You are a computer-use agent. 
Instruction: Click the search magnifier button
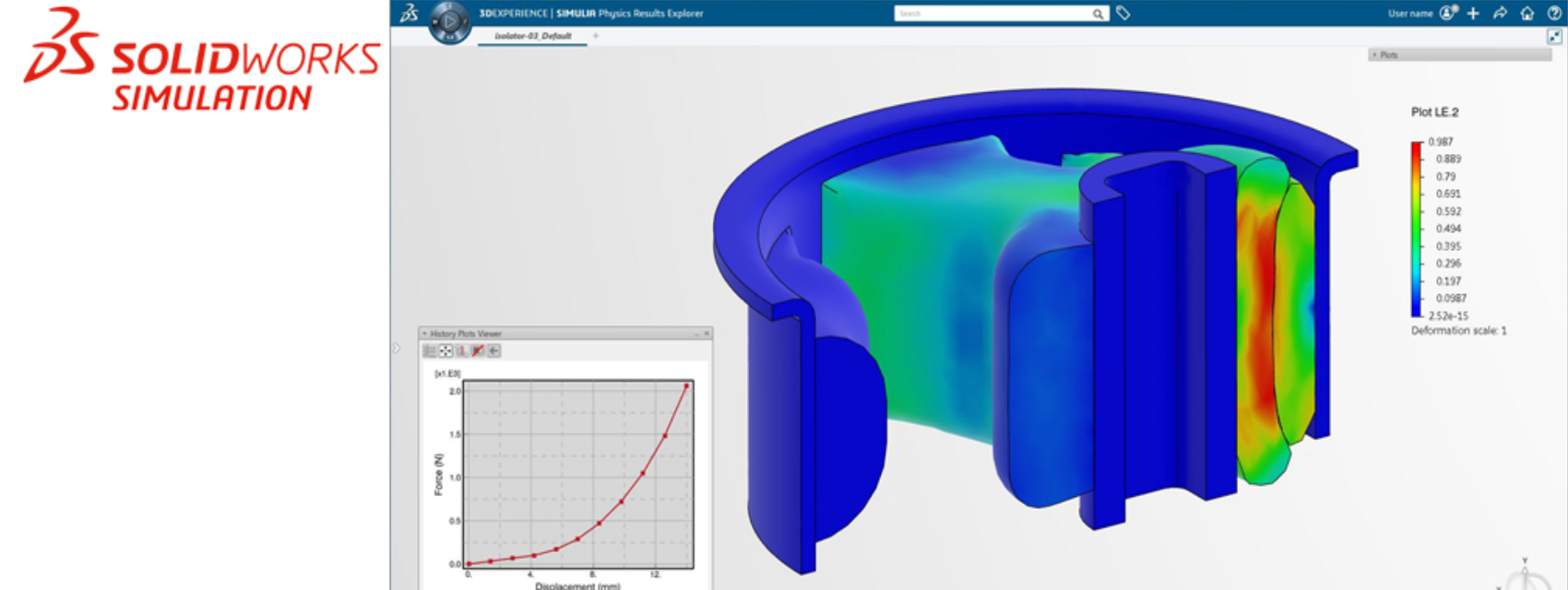point(1098,14)
